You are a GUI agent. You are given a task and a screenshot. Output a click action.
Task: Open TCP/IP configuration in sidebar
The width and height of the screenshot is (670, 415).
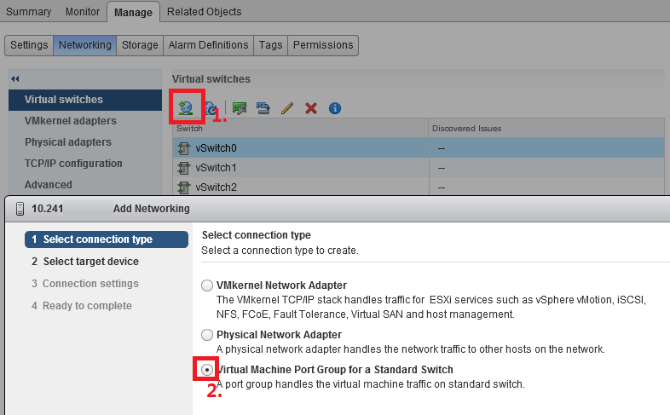pos(73,163)
